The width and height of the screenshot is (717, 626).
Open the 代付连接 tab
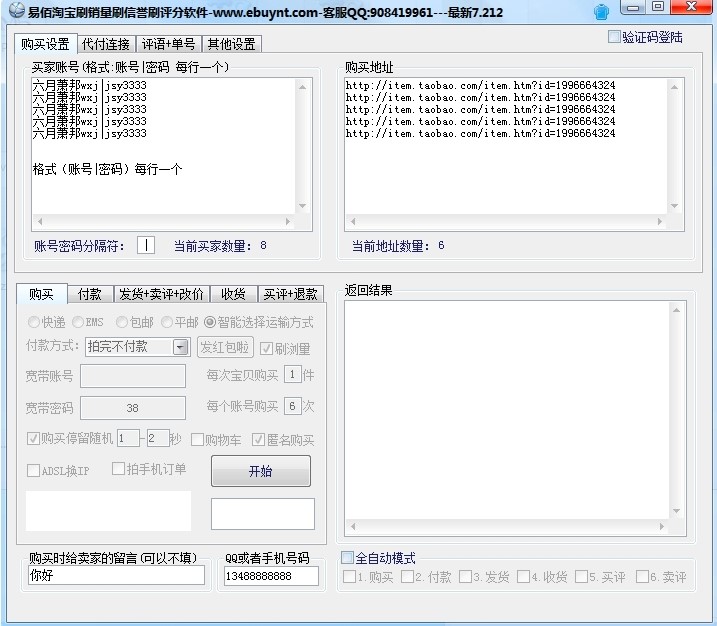pyautogui.click(x=106, y=44)
